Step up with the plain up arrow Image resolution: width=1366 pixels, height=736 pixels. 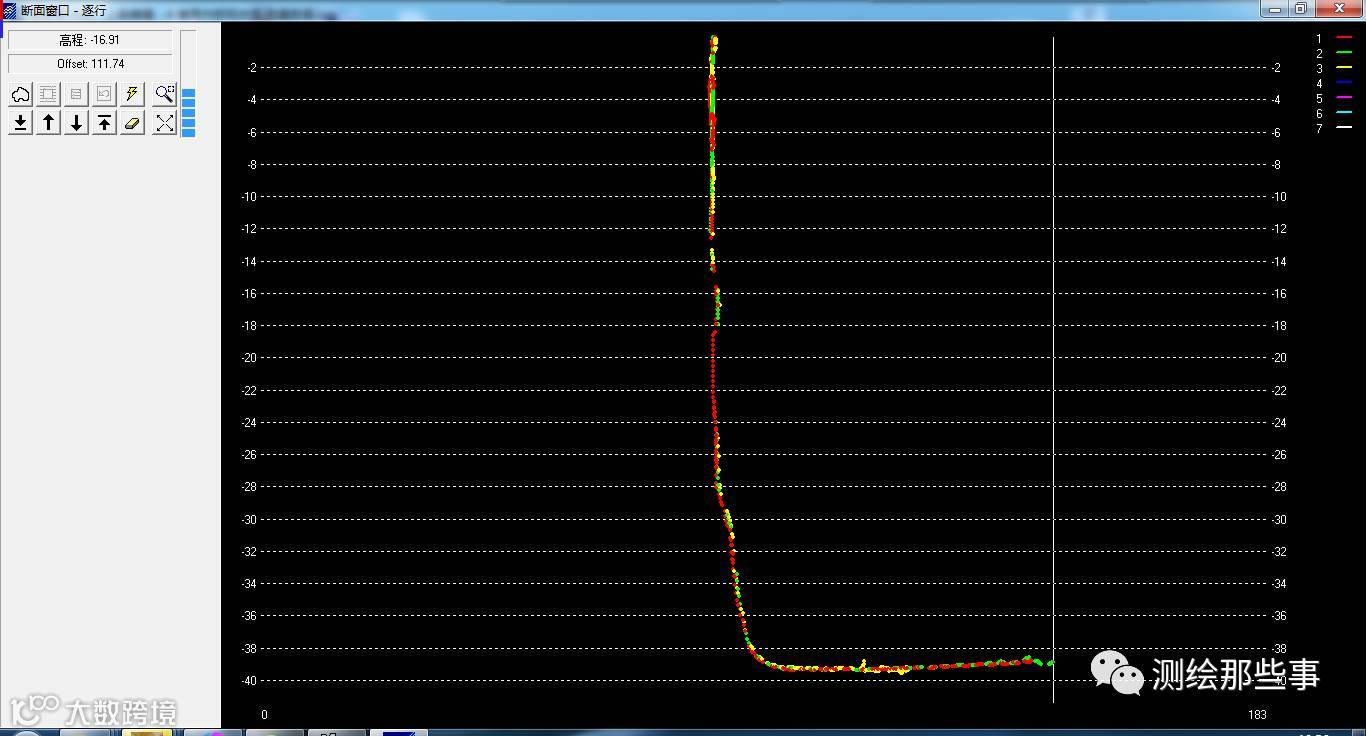48,122
